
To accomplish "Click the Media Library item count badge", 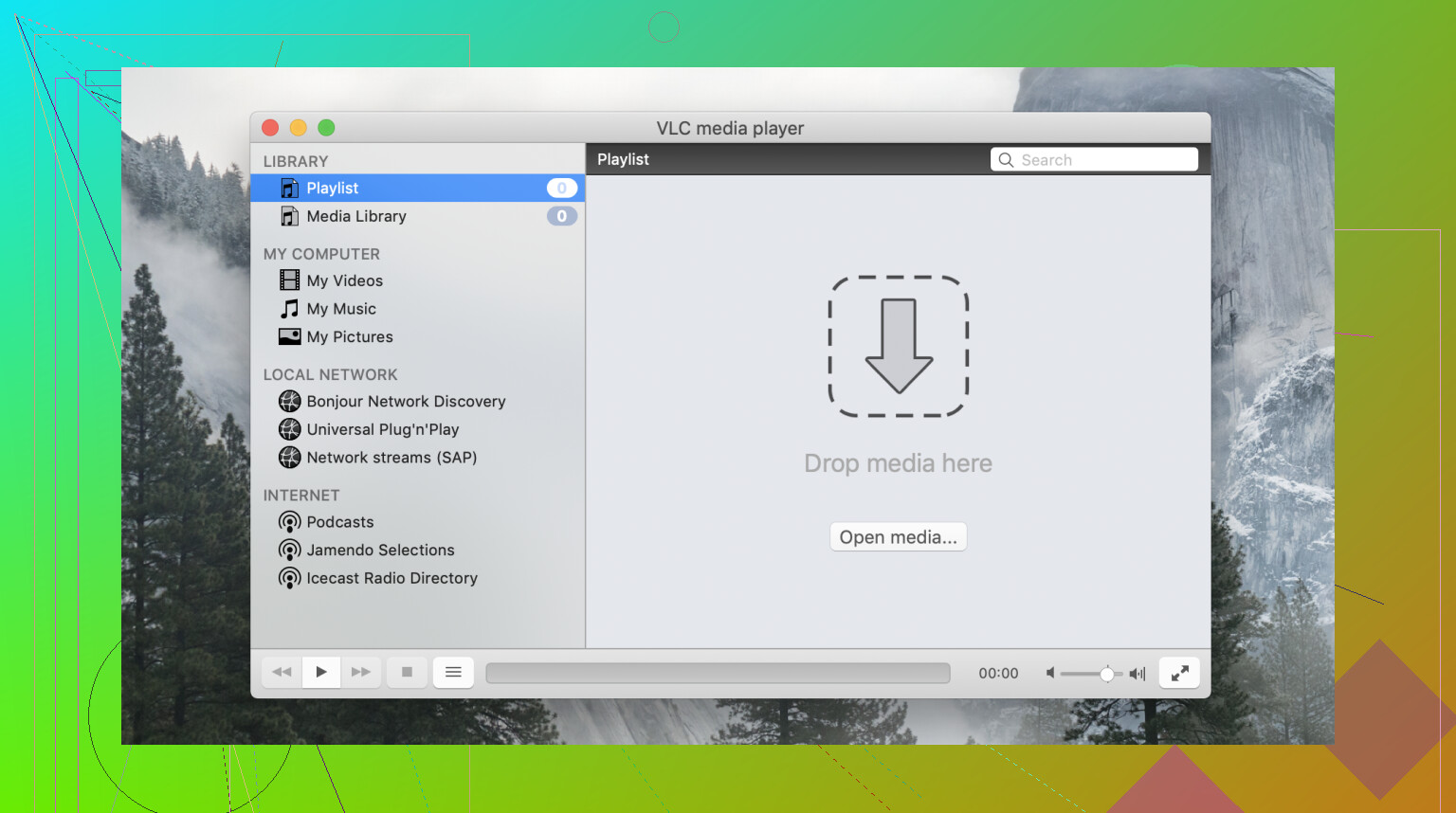I will coord(562,217).
